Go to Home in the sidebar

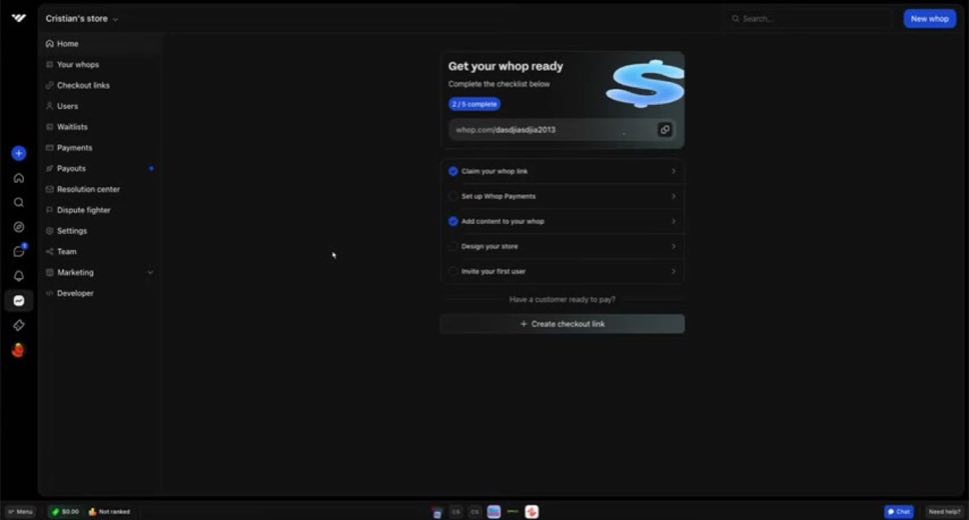[x=100, y=44]
